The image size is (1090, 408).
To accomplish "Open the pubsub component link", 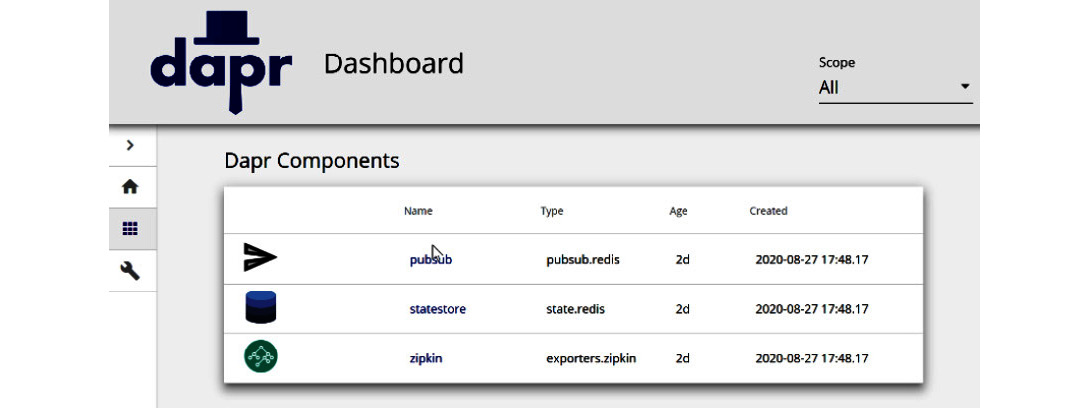I will point(431,260).
